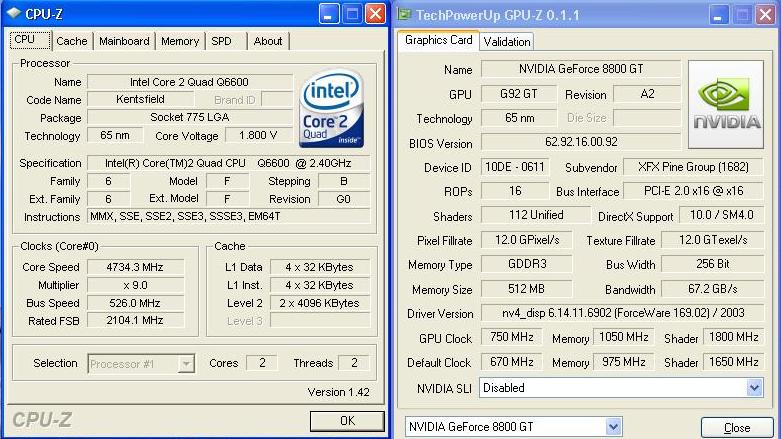The width and height of the screenshot is (781, 439).
Task: Click the Shaders value 112 Unified
Action: tap(536, 215)
